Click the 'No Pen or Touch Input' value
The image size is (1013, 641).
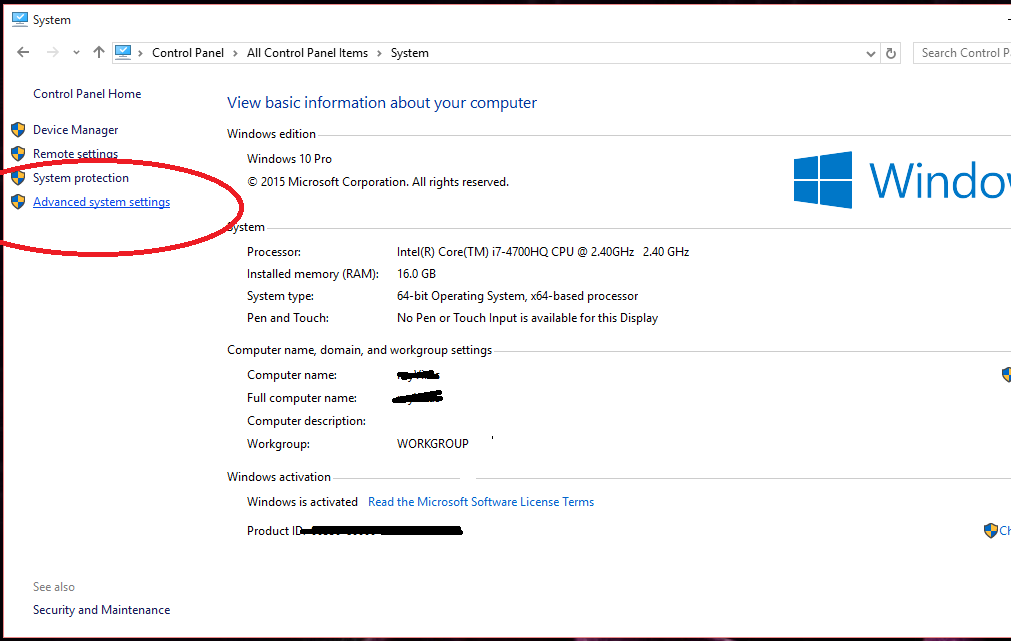527,318
